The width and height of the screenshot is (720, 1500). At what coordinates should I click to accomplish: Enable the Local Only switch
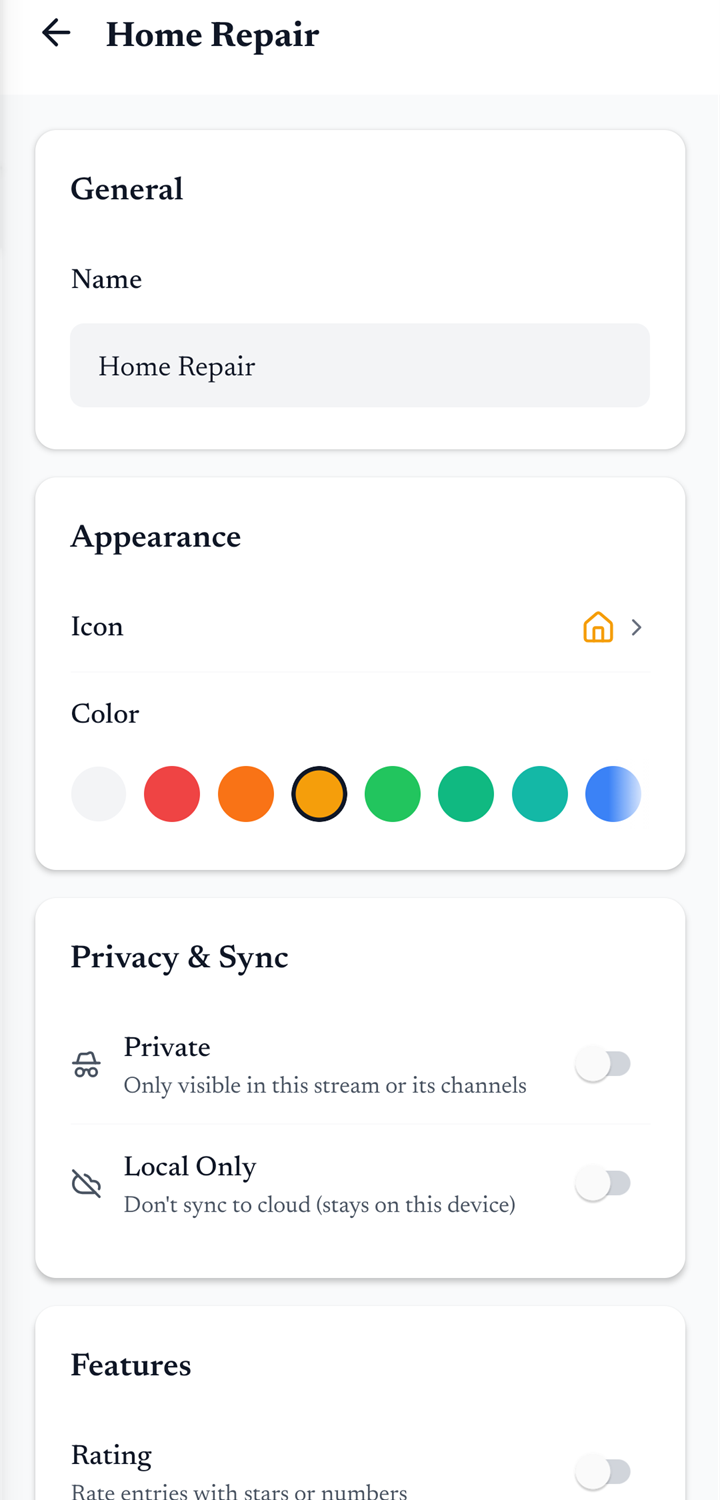click(603, 1184)
